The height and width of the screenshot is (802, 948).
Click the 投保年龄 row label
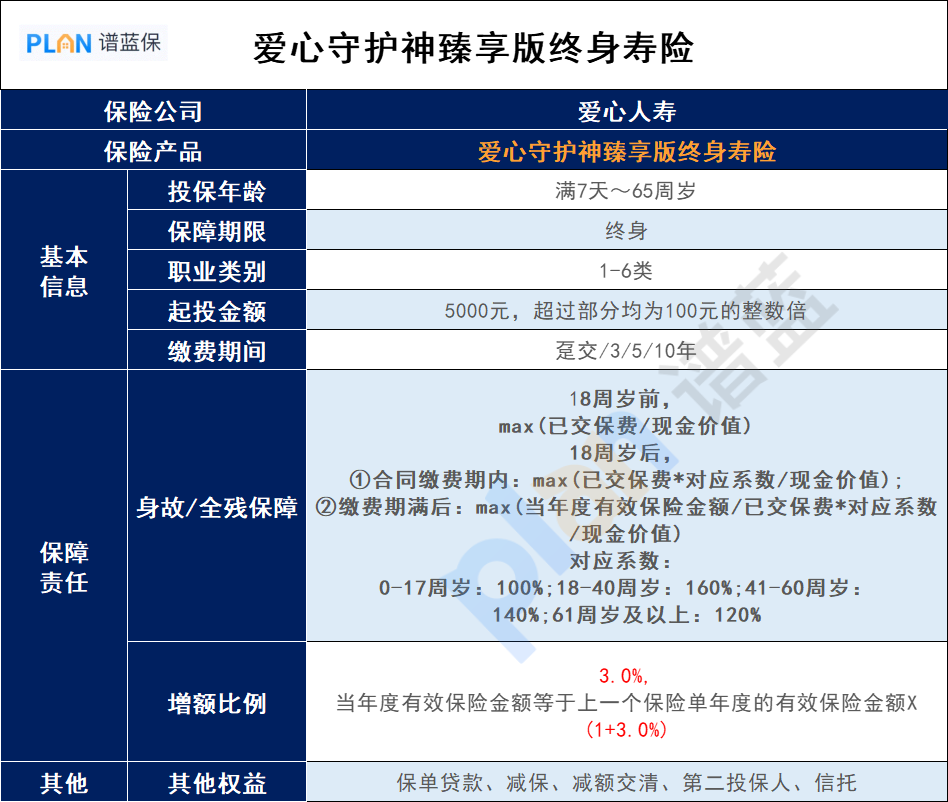[217, 191]
